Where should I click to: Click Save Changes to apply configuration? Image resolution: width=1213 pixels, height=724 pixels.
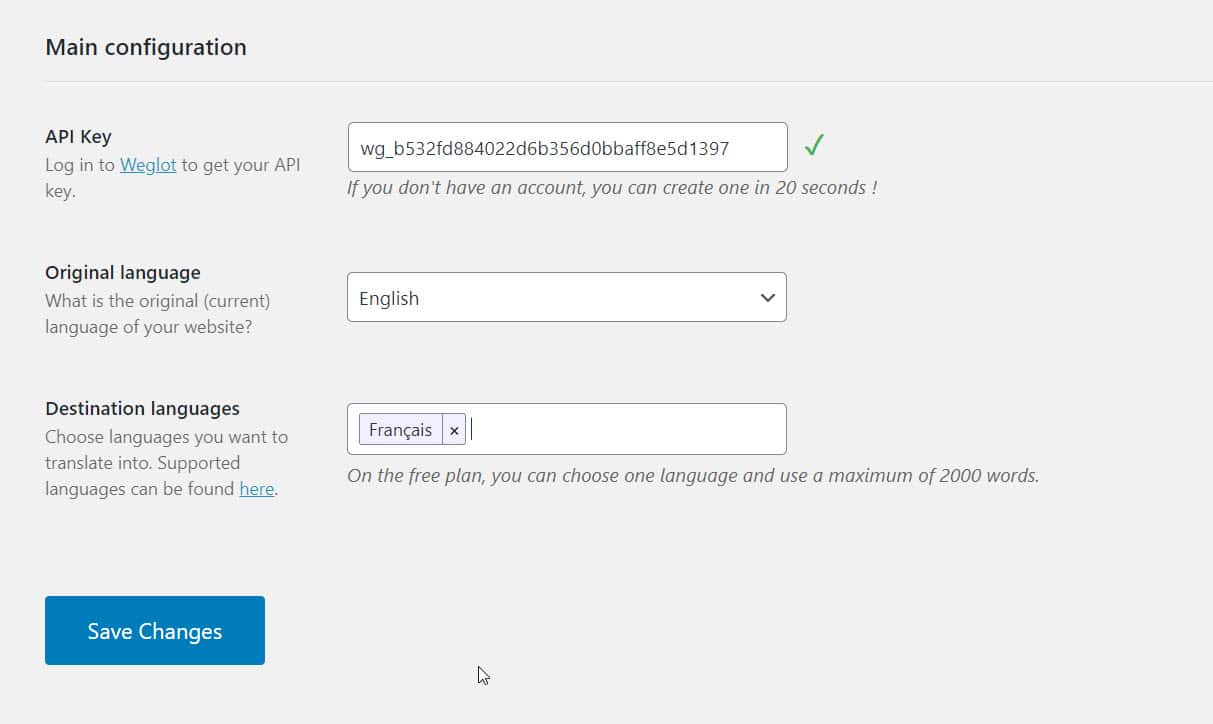coord(154,630)
